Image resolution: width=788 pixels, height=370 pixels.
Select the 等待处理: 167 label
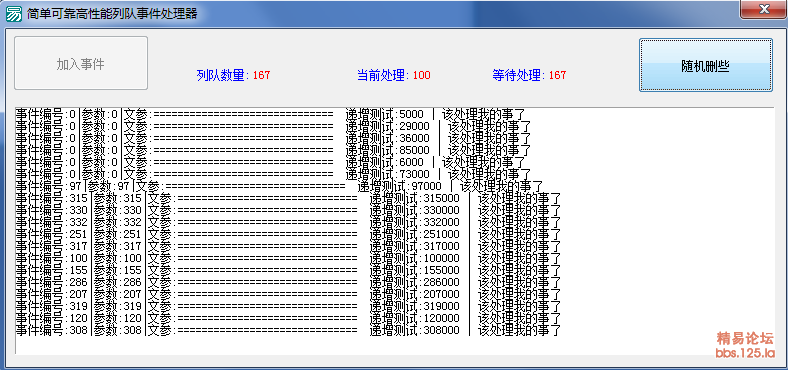tap(529, 75)
